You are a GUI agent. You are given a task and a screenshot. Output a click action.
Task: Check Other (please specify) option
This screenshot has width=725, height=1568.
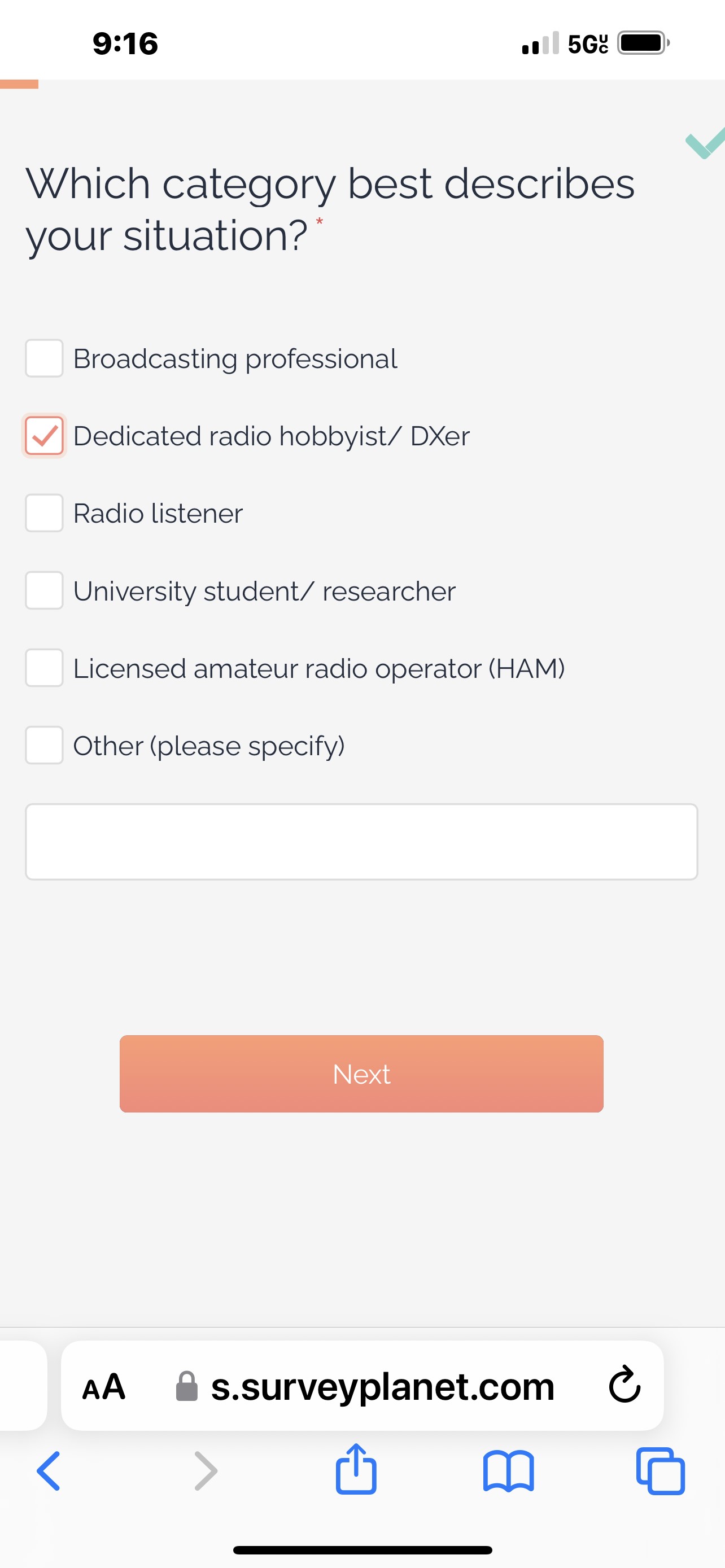(44, 745)
